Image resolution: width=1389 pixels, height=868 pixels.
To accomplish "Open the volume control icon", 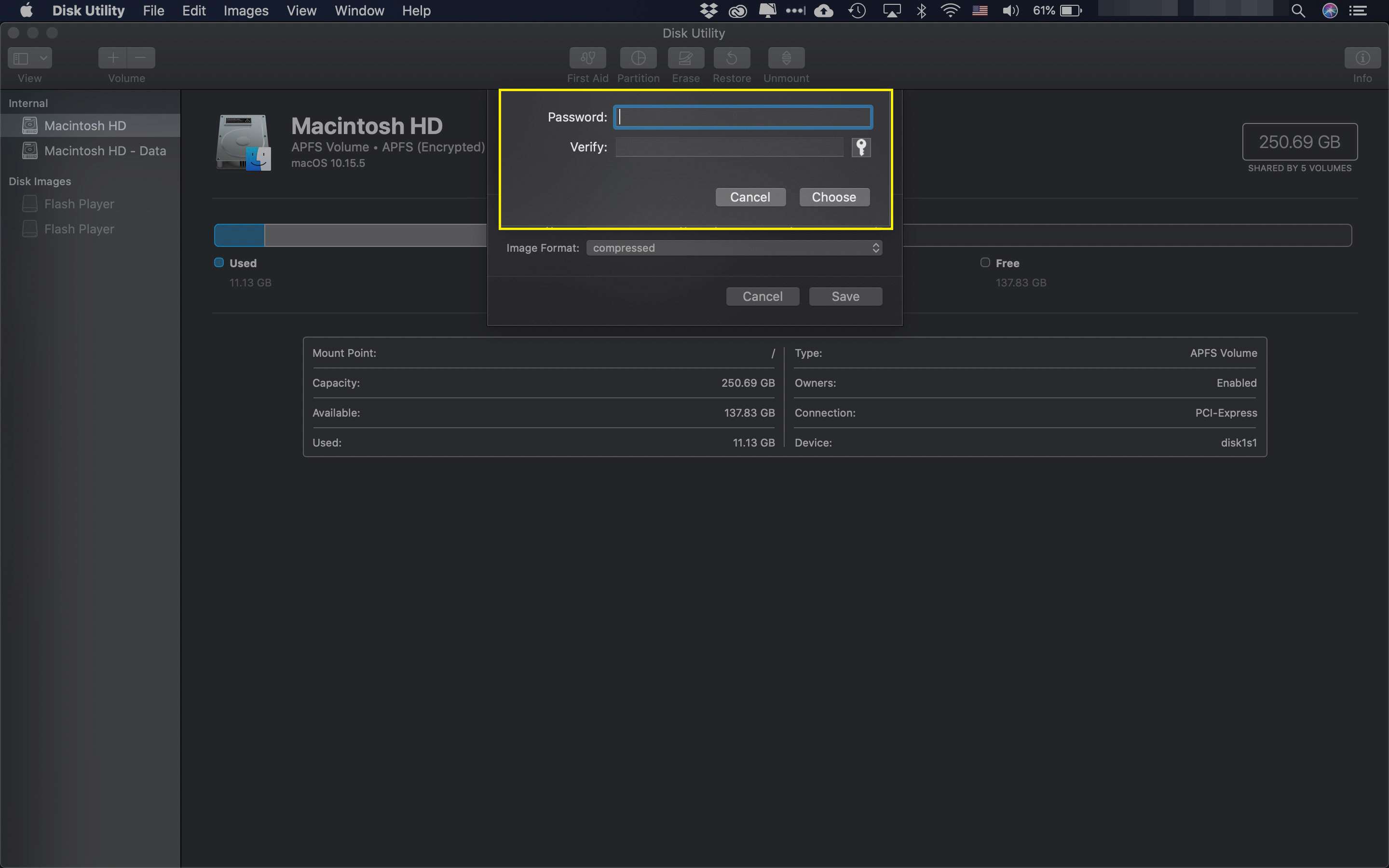I will 1010,10.
